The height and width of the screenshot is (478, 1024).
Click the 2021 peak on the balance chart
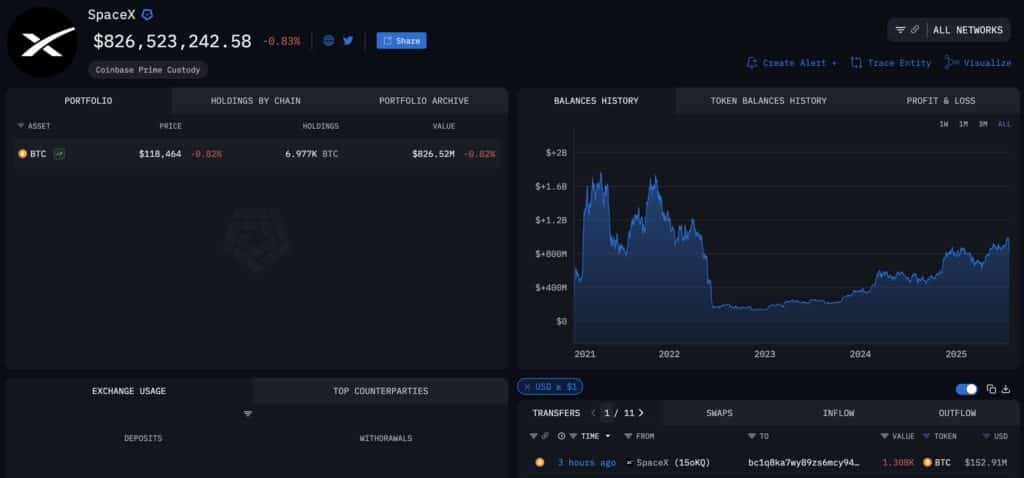point(600,174)
